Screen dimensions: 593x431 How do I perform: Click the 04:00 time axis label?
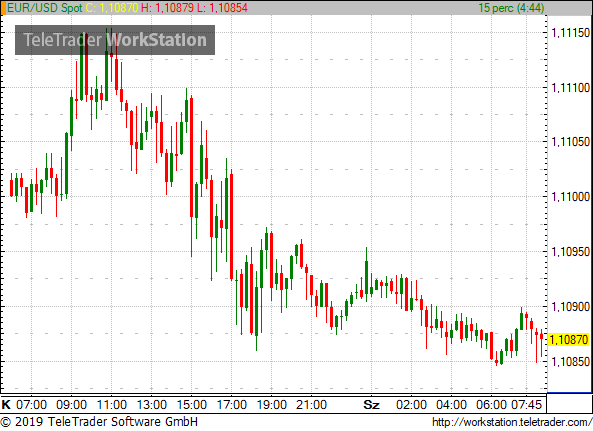point(451,405)
